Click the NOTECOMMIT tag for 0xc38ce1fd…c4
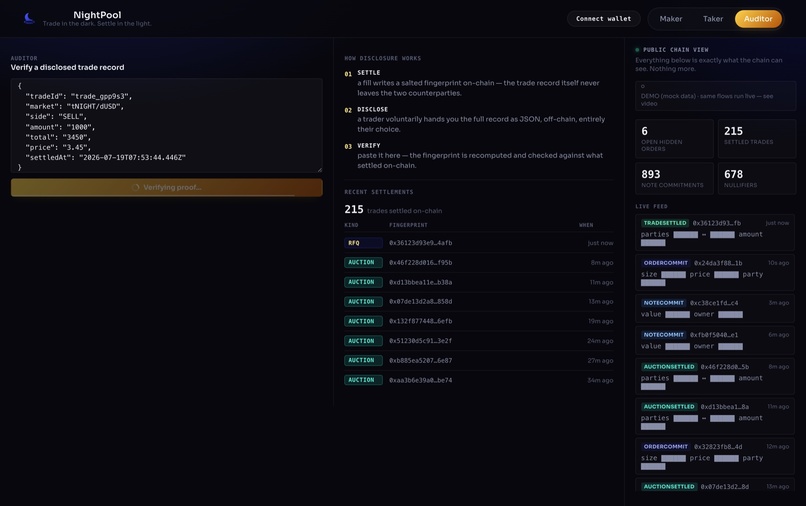This screenshot has width=806, height=506. click(x=664, y=303)
